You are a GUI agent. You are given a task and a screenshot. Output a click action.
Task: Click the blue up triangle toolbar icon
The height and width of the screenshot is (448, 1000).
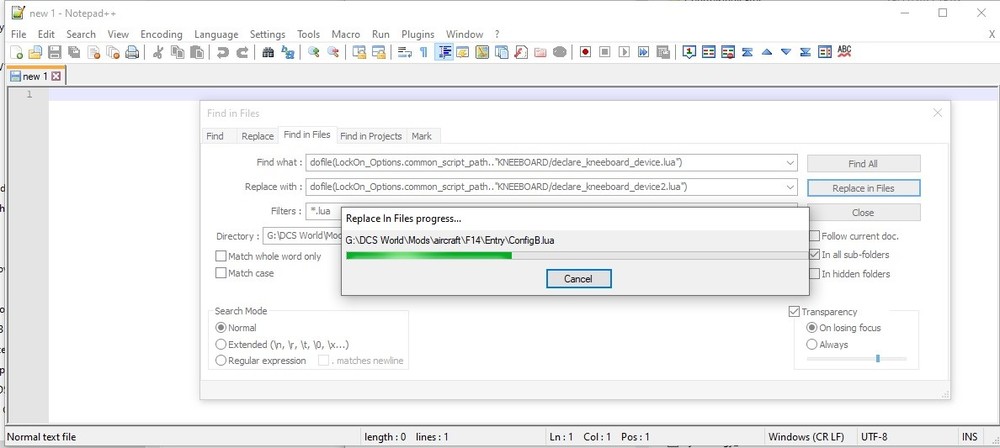click(x=767, y=52)
